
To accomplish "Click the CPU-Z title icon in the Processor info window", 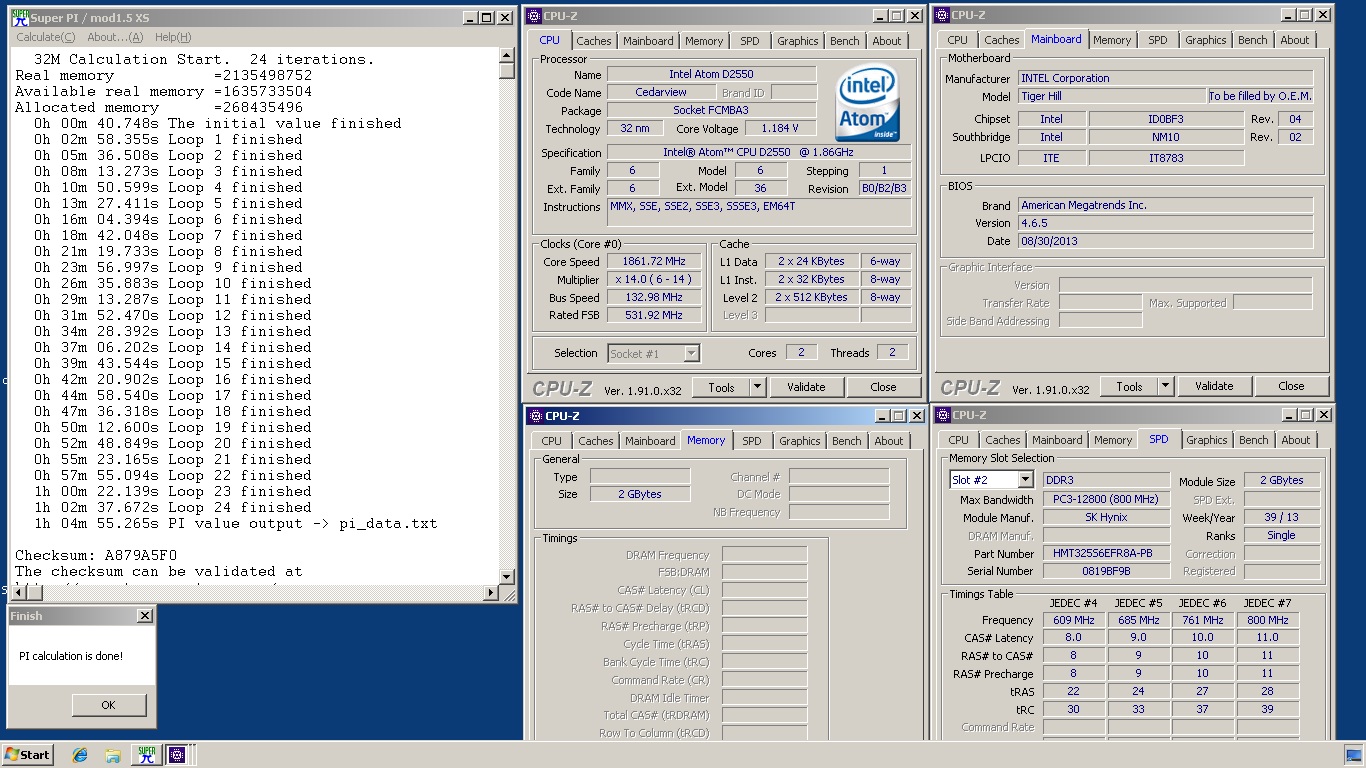I will (x=534, y=15).
